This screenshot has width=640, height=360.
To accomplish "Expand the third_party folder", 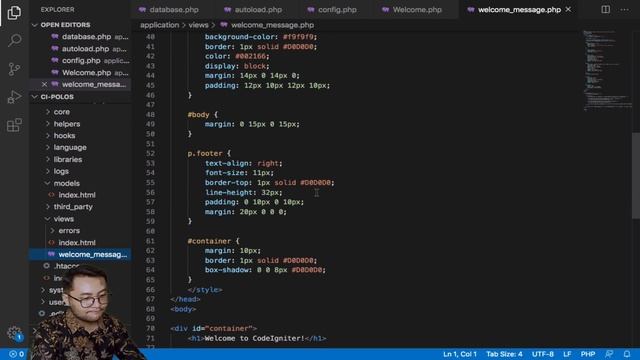I will (73, 207).
